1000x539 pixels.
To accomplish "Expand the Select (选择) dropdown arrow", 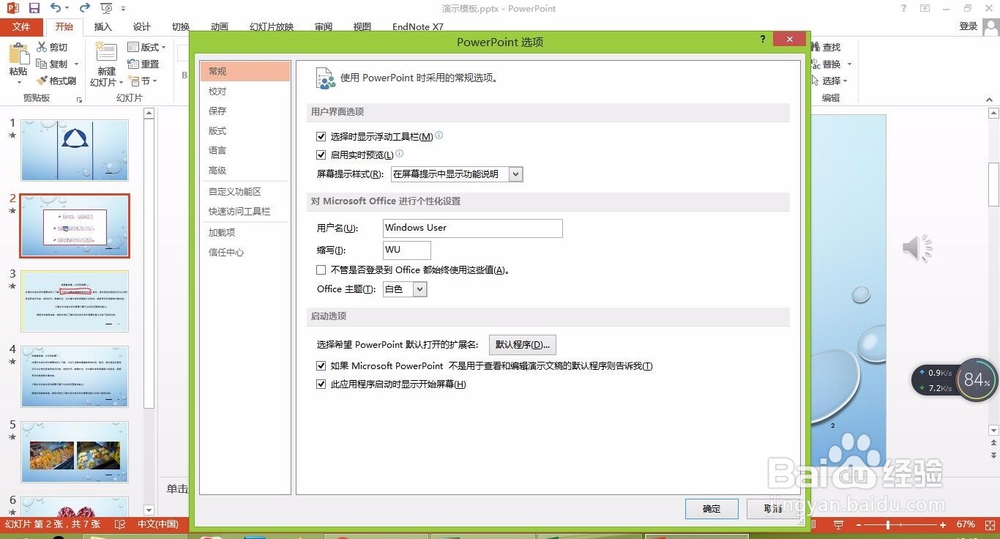I will click(845, 81).
